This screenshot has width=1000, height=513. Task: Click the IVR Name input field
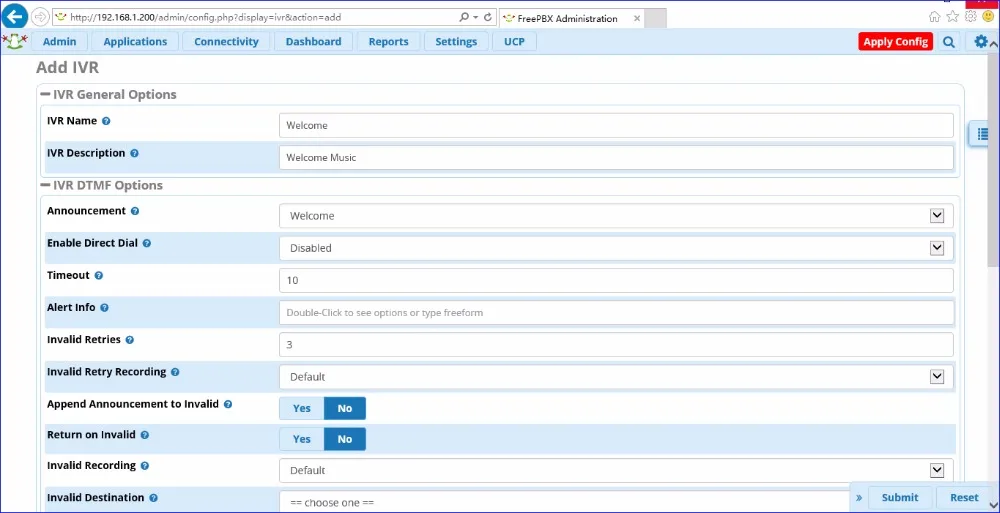click(616, 126)
